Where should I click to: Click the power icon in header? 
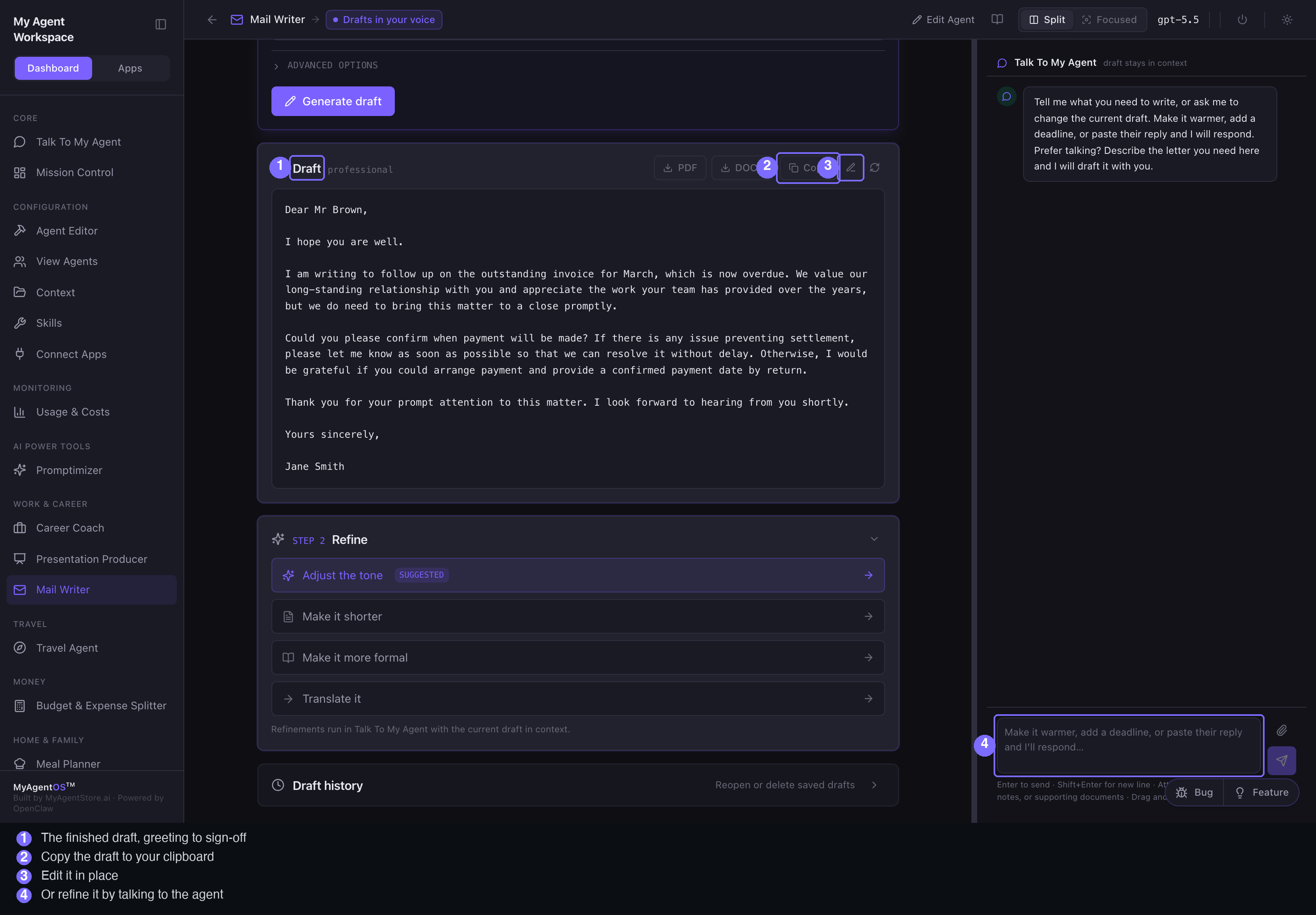pos(1242,19)
